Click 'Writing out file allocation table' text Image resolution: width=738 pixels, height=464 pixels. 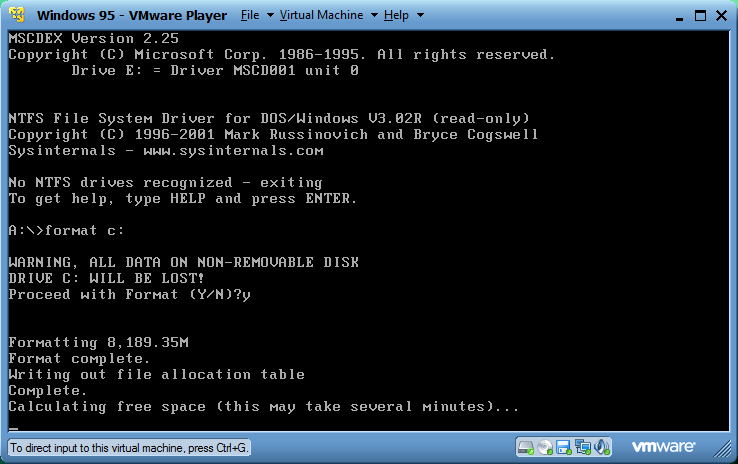point(156,375)
